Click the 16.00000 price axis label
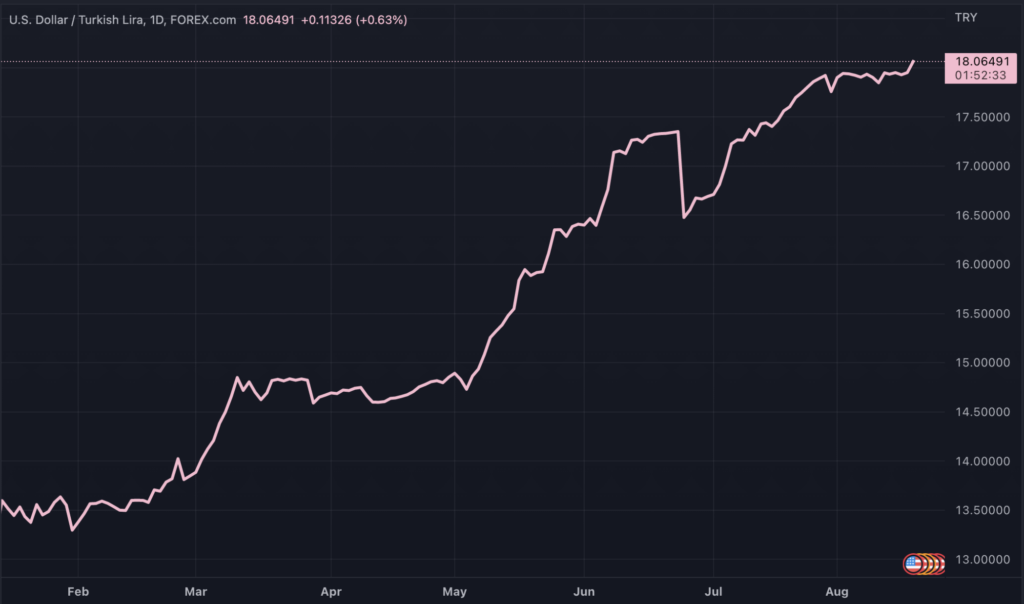The height and width of the screenshot is (604, 1024). (x=982, y=264)
